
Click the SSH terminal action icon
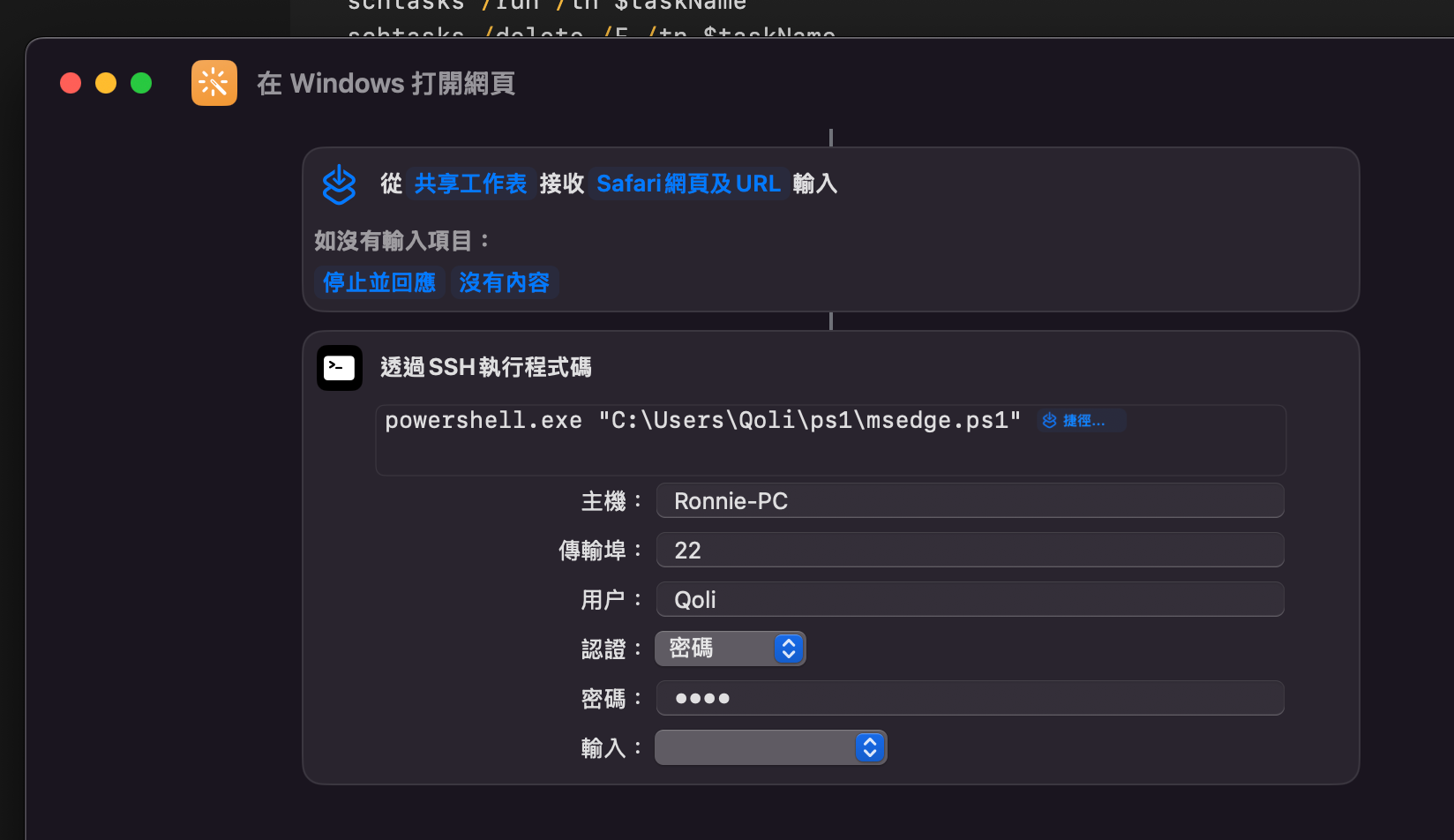pos(340,368)
